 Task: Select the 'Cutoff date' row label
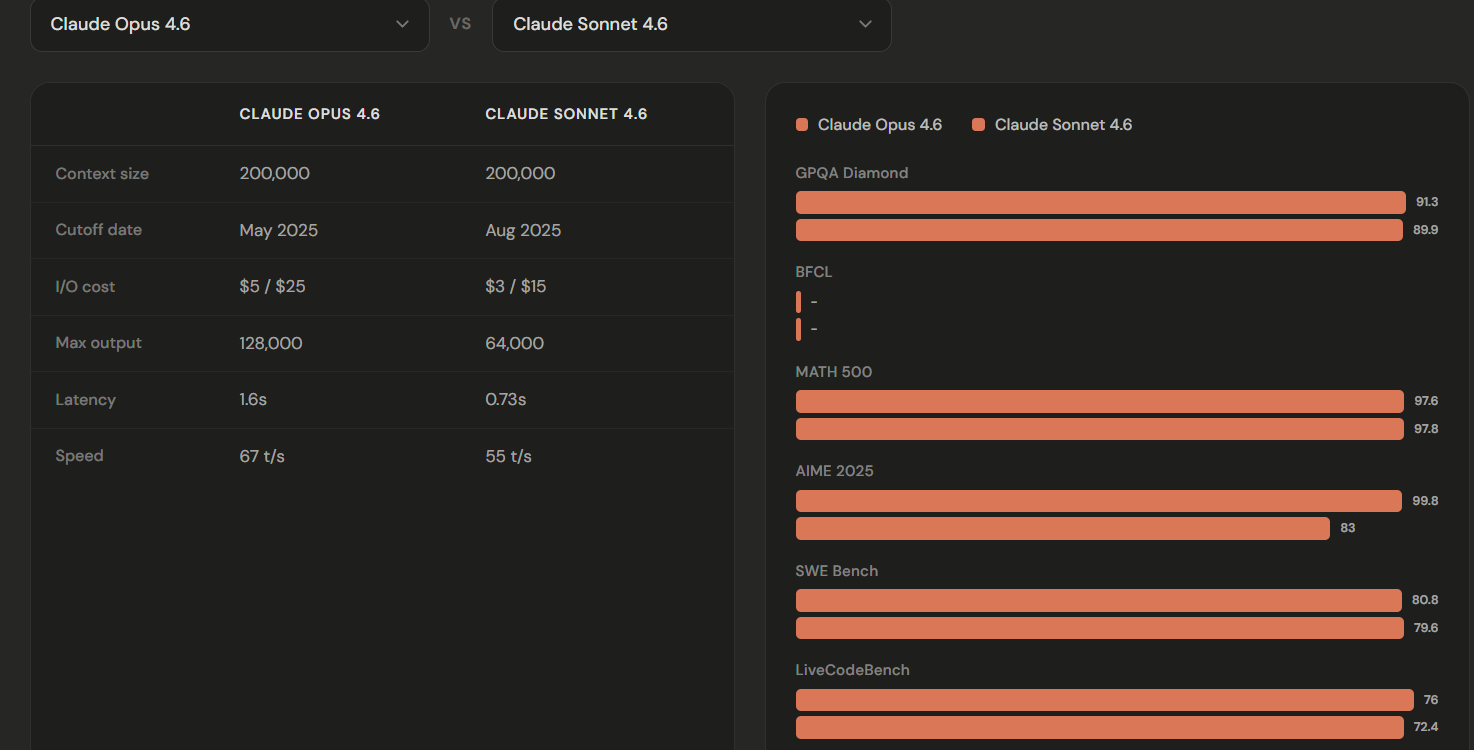(x=99, y=230)
